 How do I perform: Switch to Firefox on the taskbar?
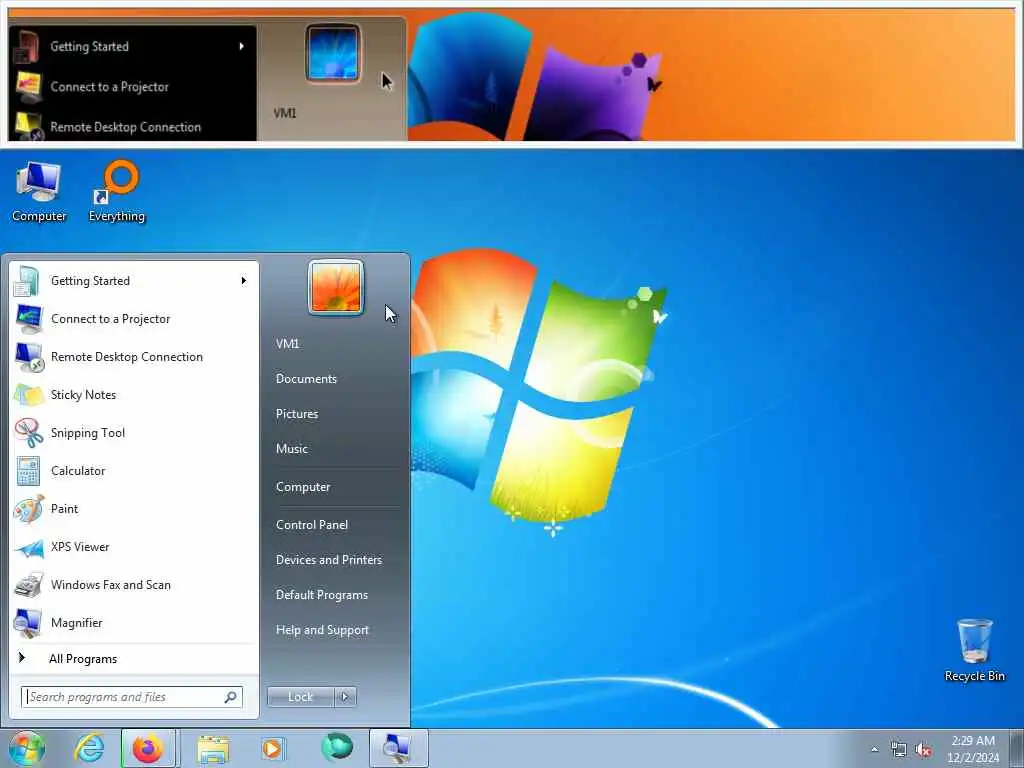pos(148,748)
